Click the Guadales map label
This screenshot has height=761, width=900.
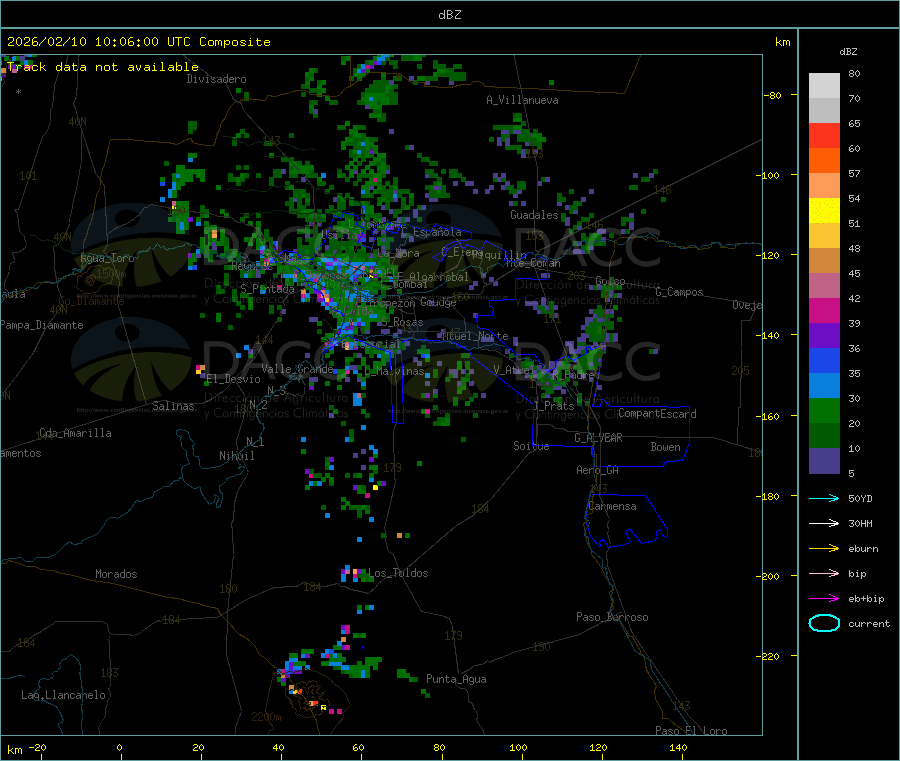[534, 215]
